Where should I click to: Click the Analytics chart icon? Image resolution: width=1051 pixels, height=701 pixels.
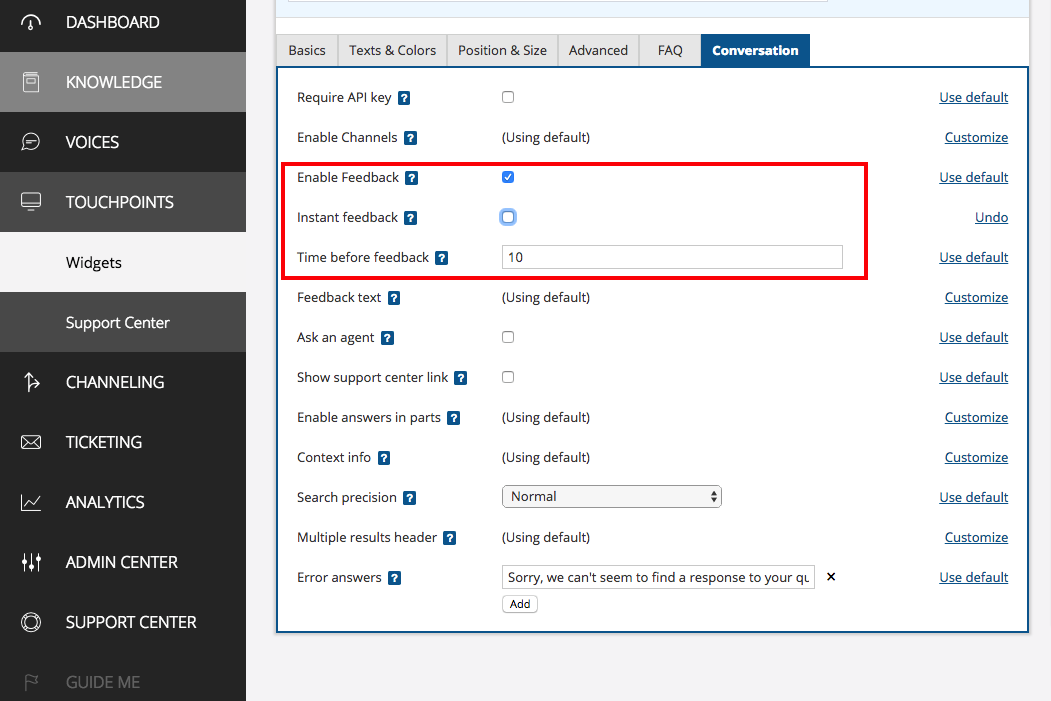click(x=31, y=502)
